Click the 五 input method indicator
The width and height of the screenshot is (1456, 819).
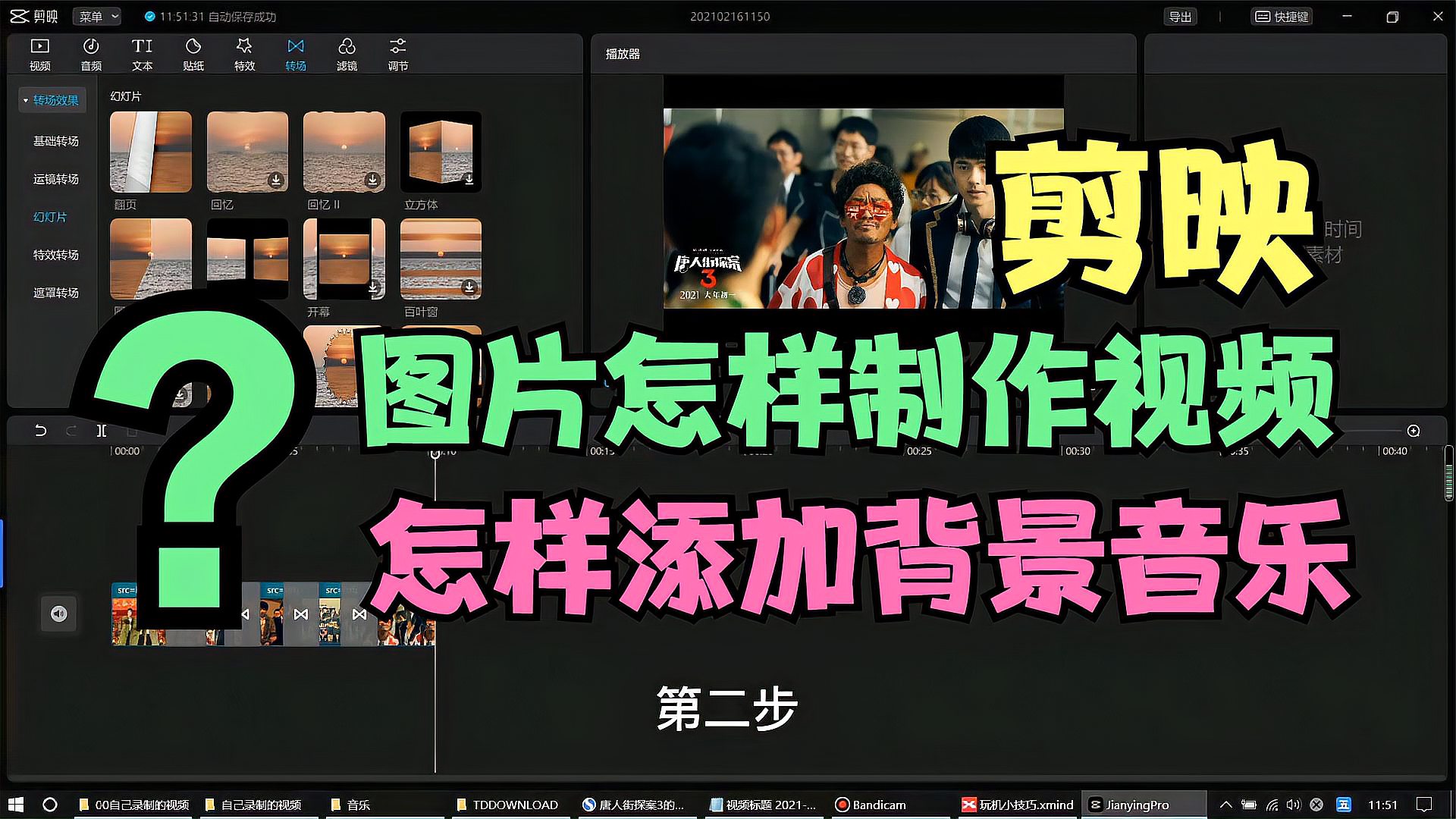click(1343, 805)
